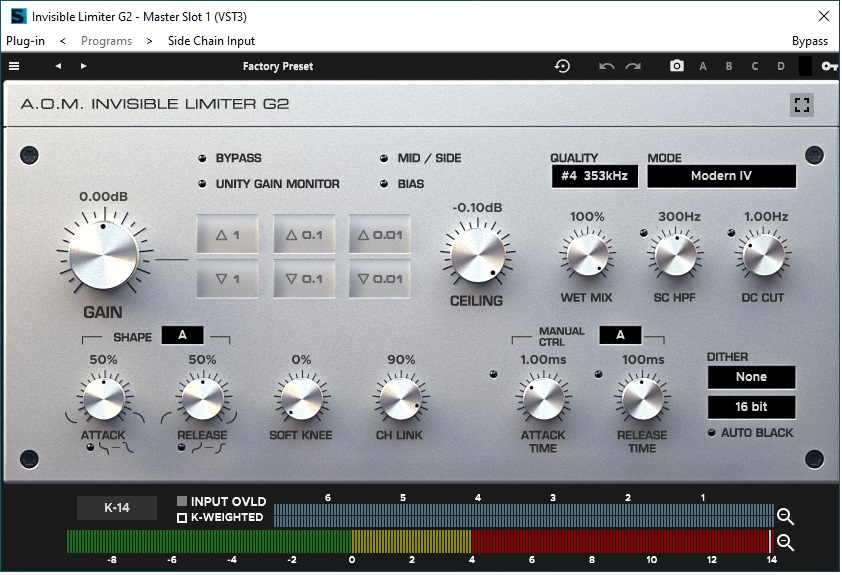The height and width of the screenshot is (575, 842).
Task: Click previous program < arrow
Action: click(x=63, y=41)
